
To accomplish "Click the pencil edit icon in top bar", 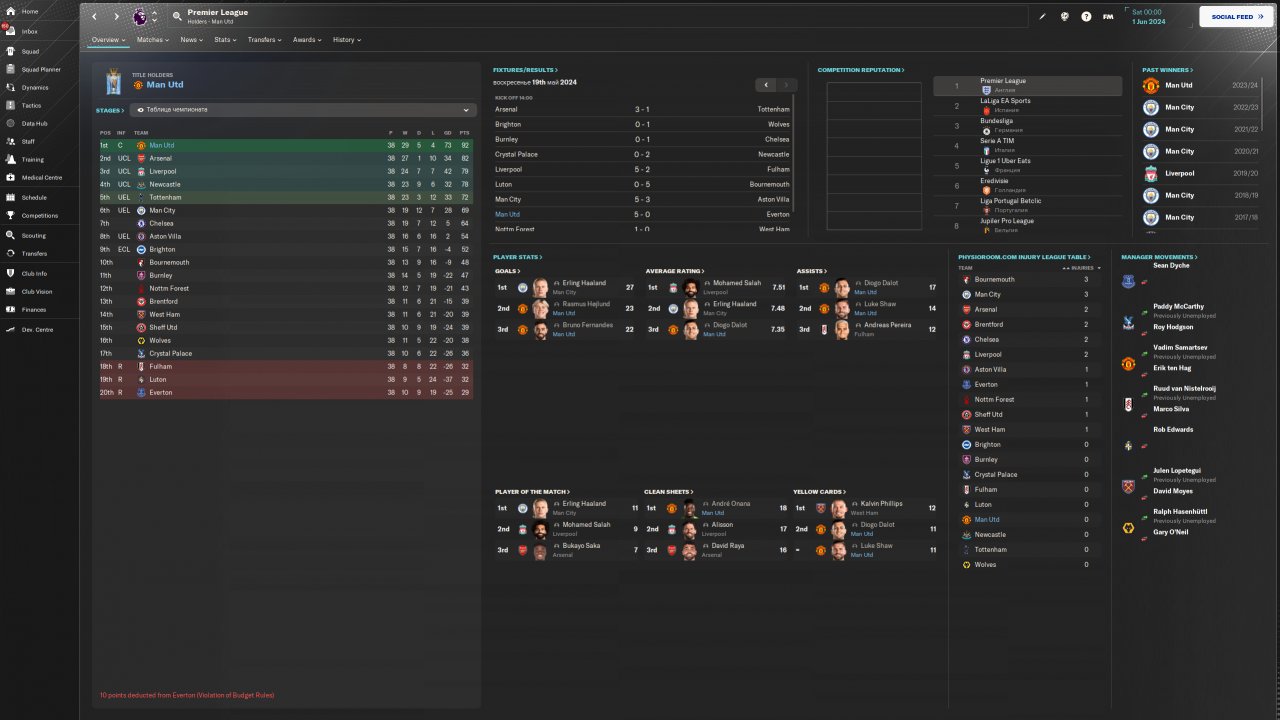I will pyautogui.click(x=1042, y=17).
